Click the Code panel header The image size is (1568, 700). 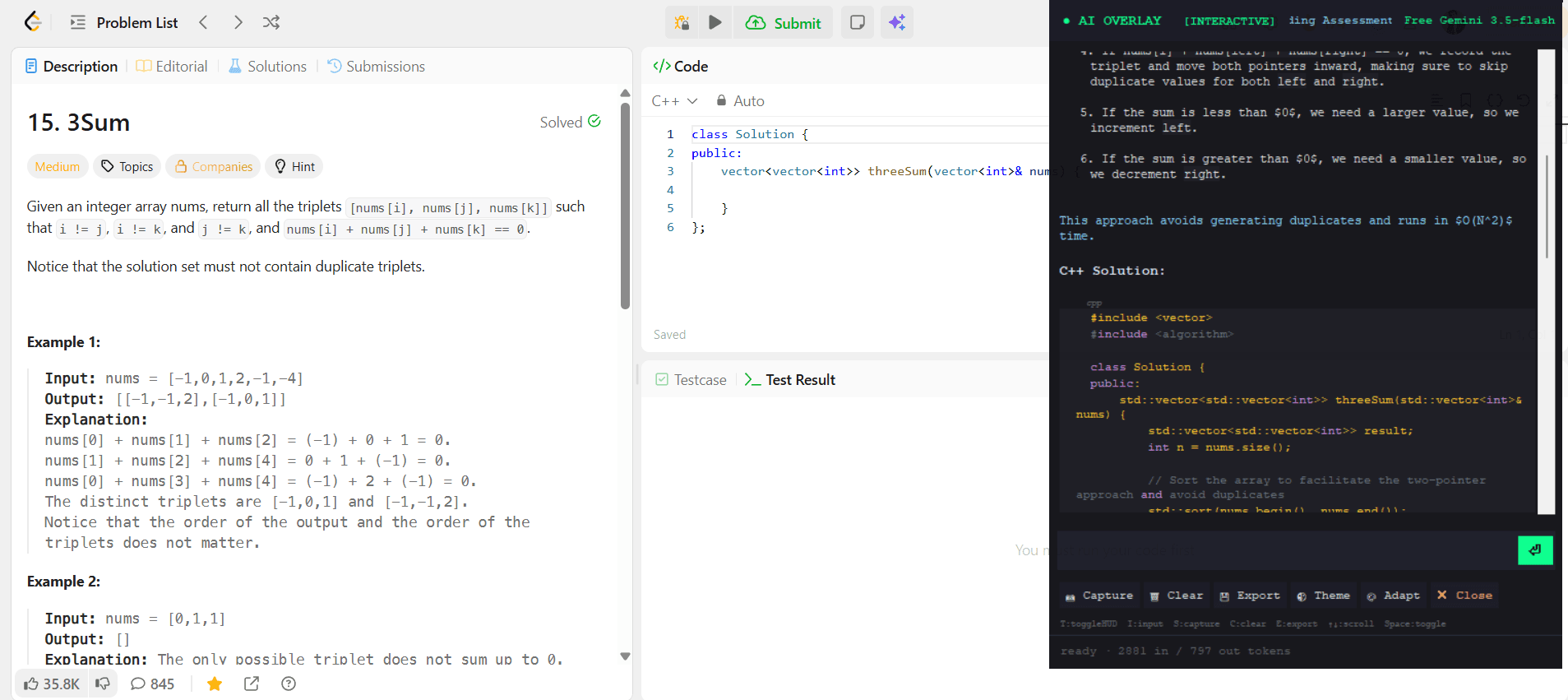[680, 66]
